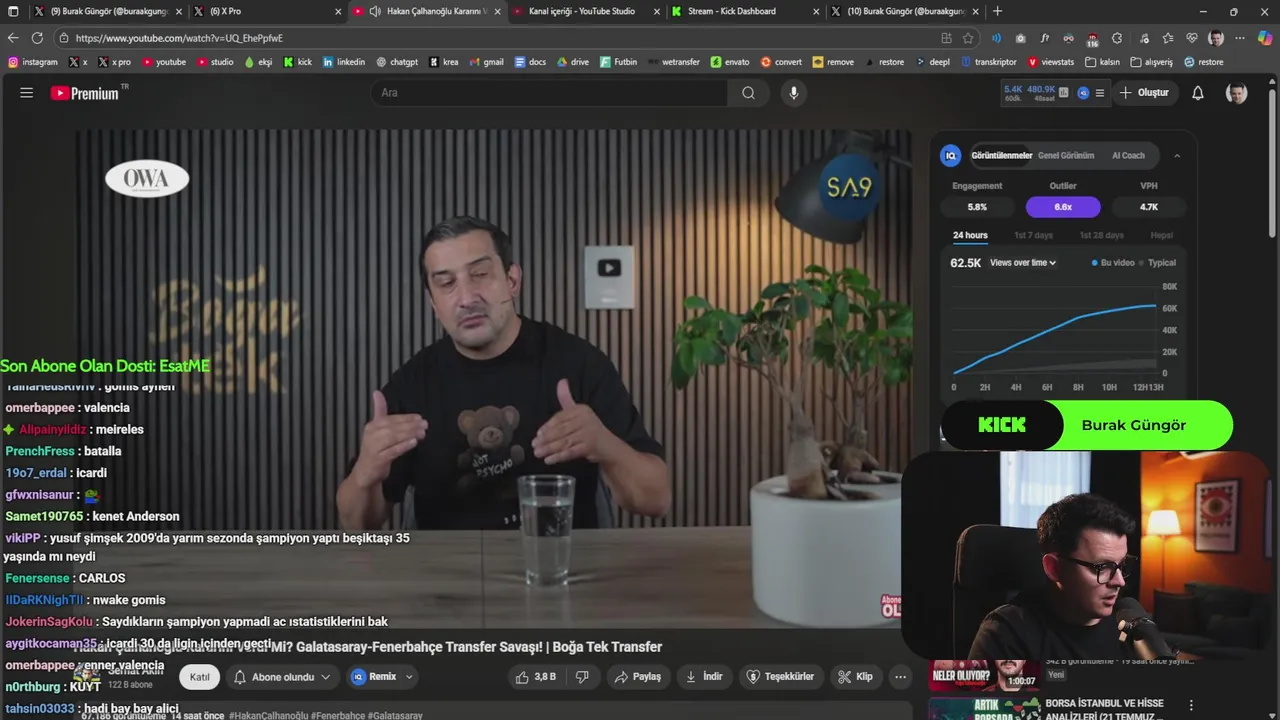
Task: Click the Katıl join button
Action: [200, 677]
